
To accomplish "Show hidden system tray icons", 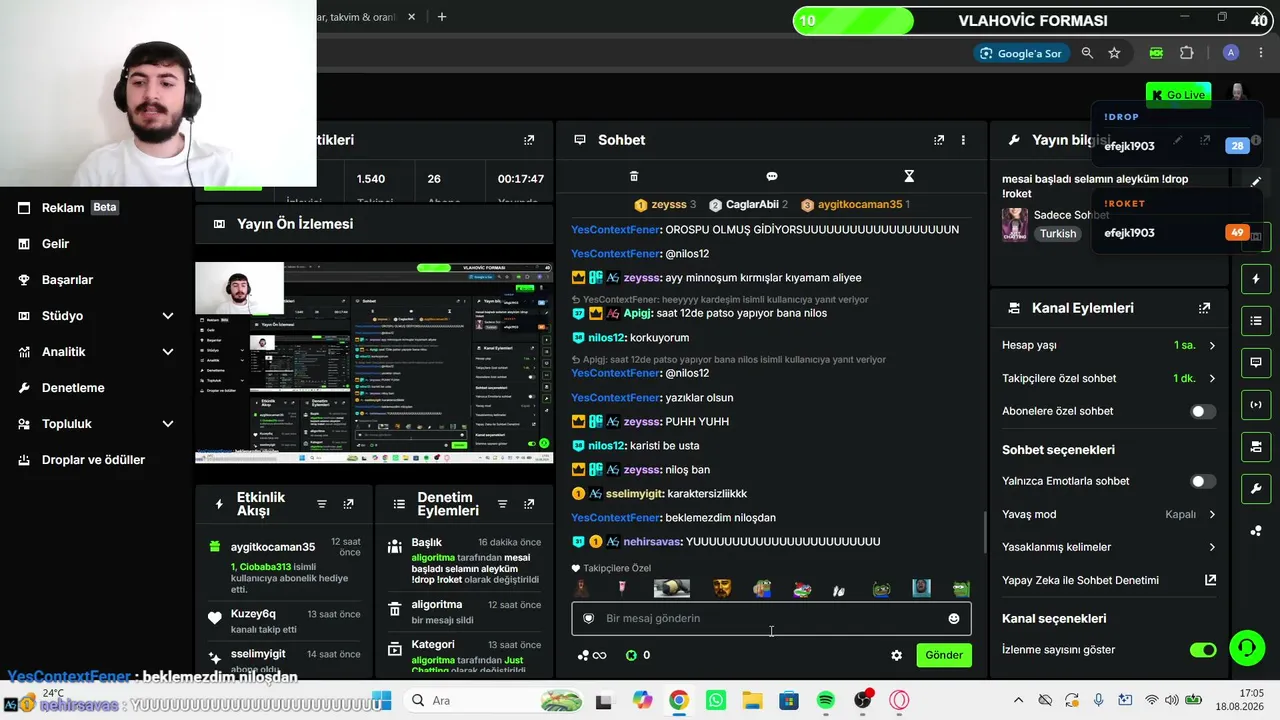I will tap(1018, 700).
